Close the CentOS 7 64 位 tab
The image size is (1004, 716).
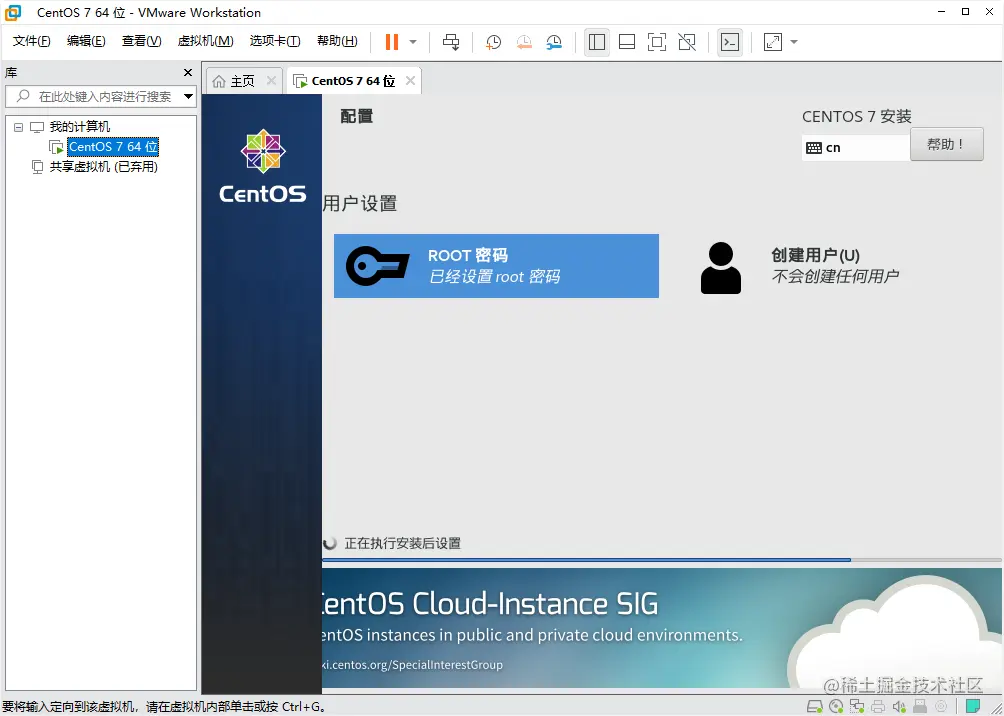[410, 81]
